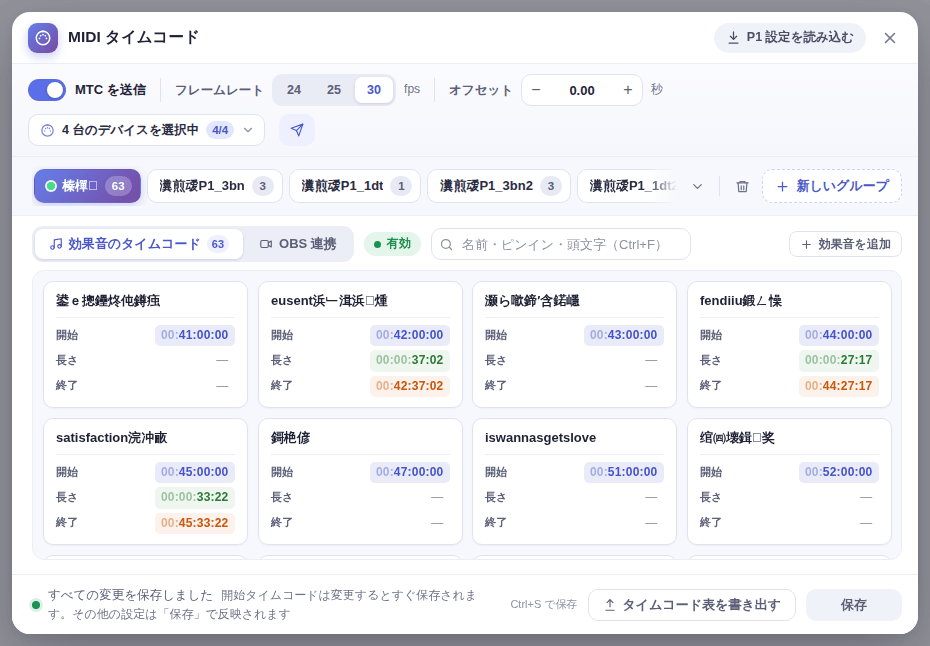Viewport: 930px width, 646px height.
Task: Click start timecode 00:52:00:00
Action: (839, 472)
